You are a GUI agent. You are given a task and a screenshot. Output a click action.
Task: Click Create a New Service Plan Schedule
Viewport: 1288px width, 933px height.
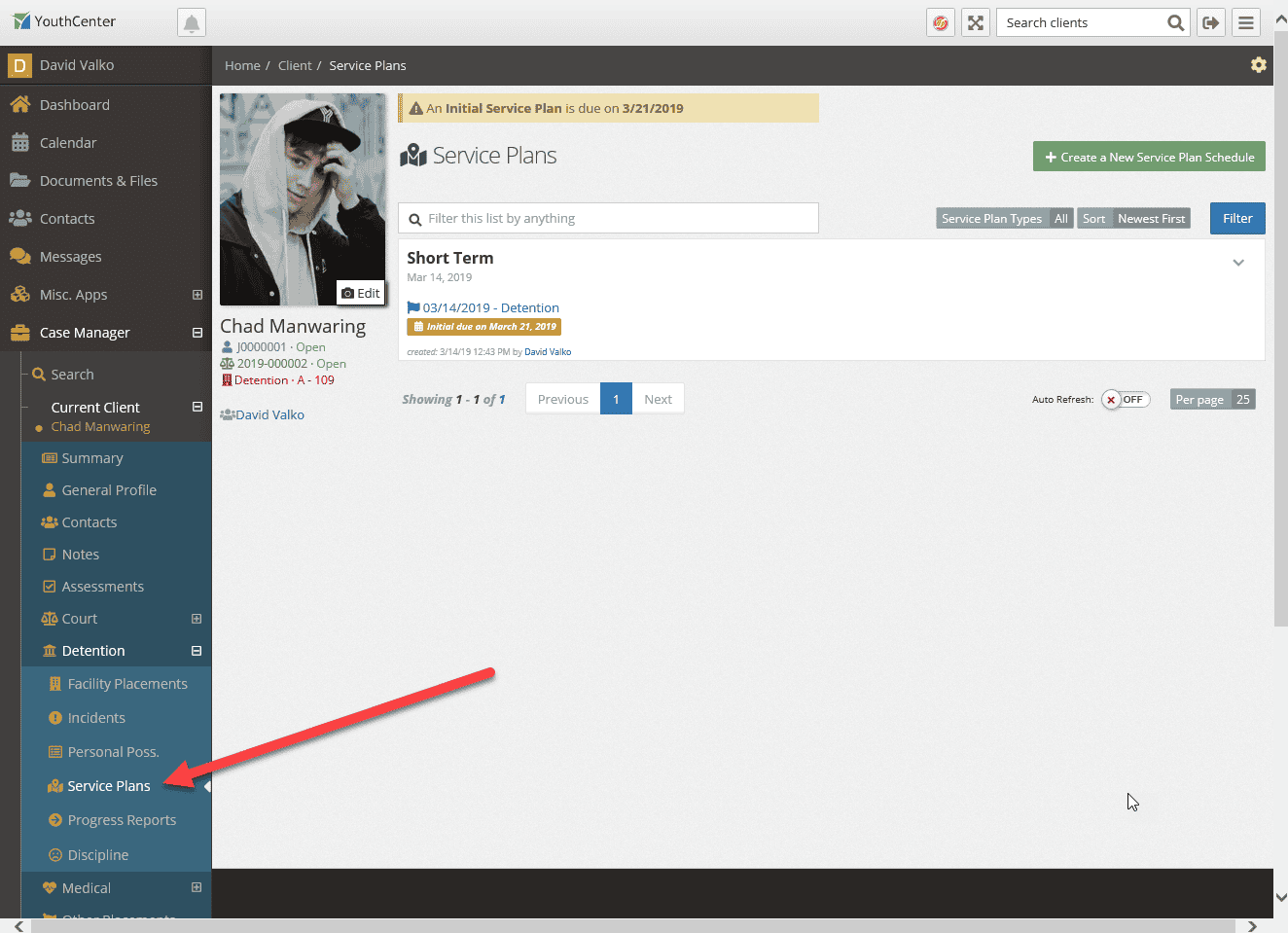point(1149,157)
